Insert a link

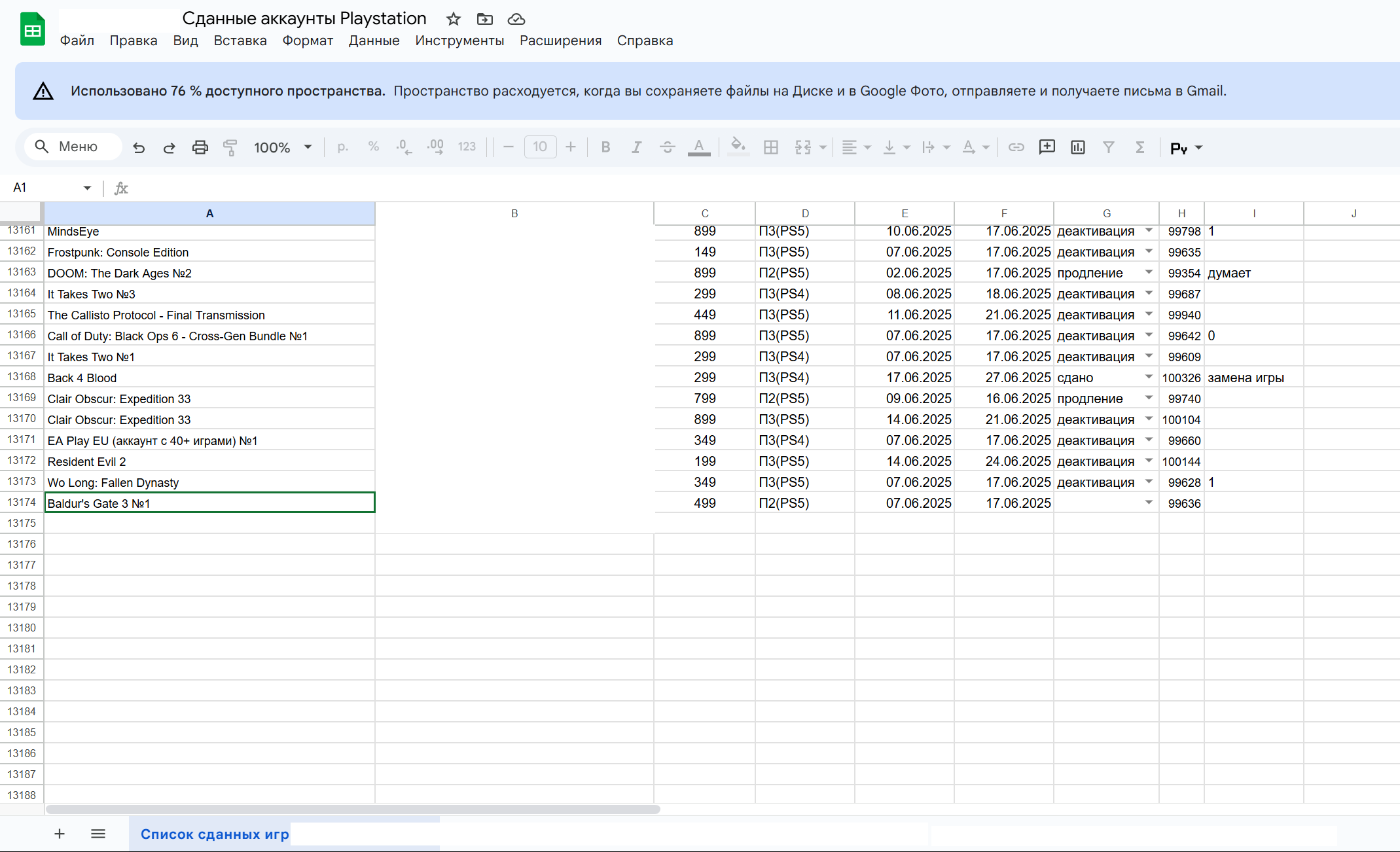[x=1016, y=147]
